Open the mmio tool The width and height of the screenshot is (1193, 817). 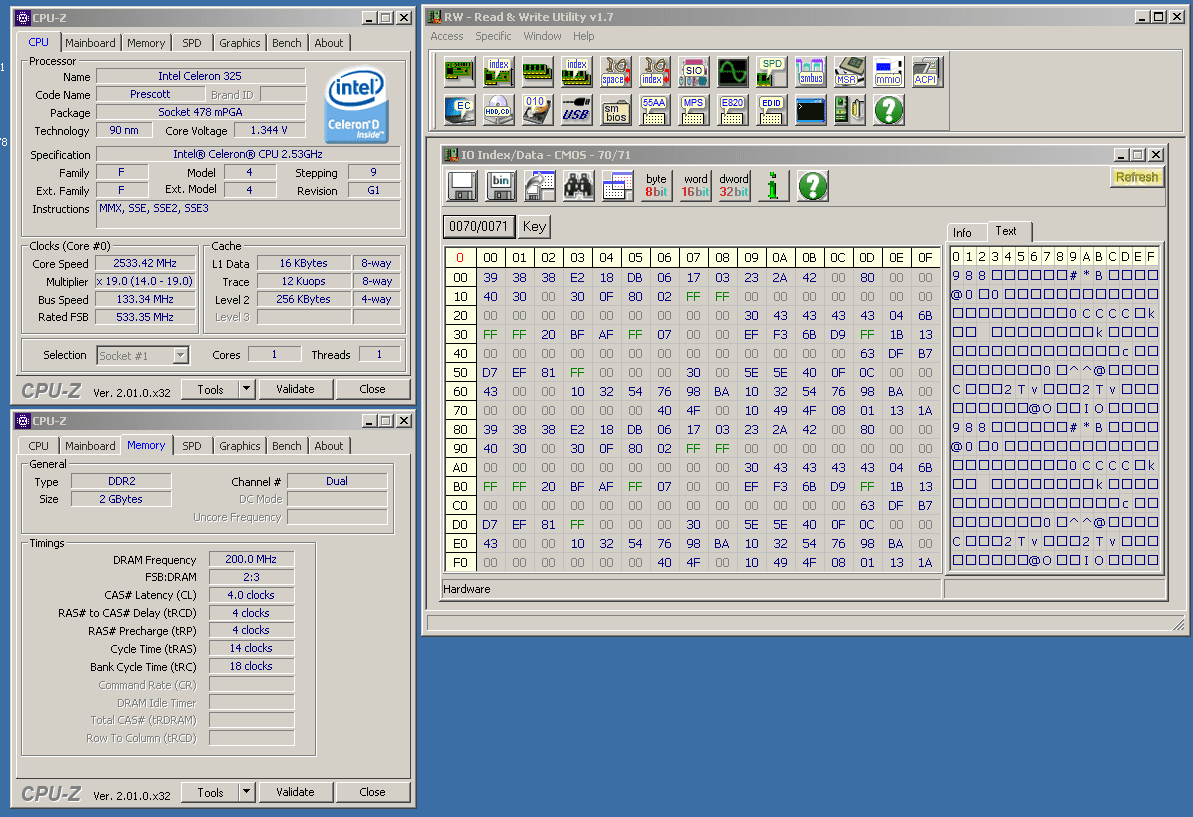[x=888, y=72]
